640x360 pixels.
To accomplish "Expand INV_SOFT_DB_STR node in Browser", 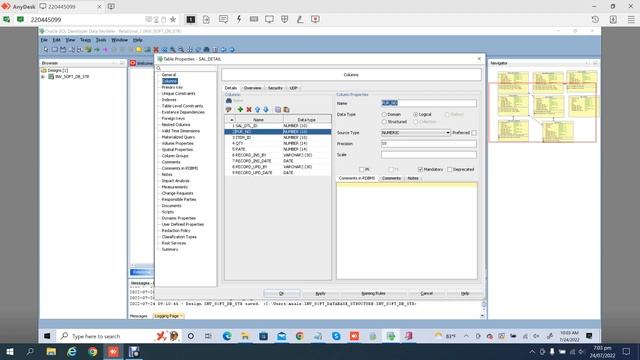I will tap(43, 77).
